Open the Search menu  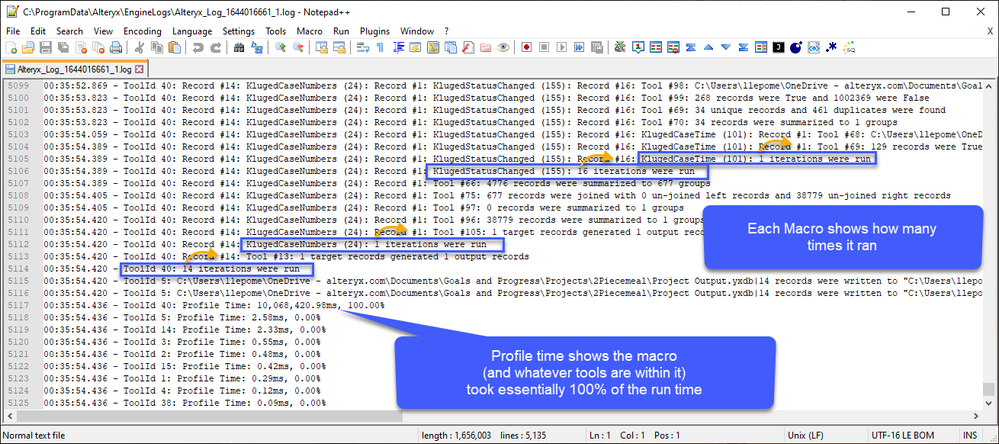[x=69, y=31]
